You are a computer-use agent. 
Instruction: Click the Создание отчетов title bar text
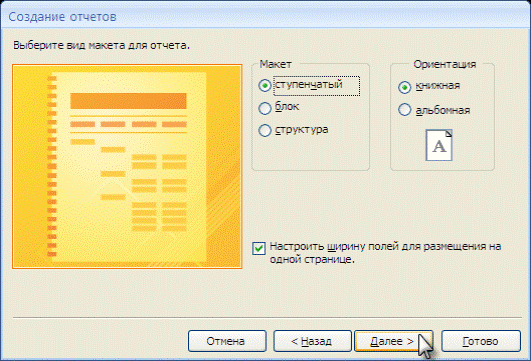pyautogui.click(x=62, y=17)
